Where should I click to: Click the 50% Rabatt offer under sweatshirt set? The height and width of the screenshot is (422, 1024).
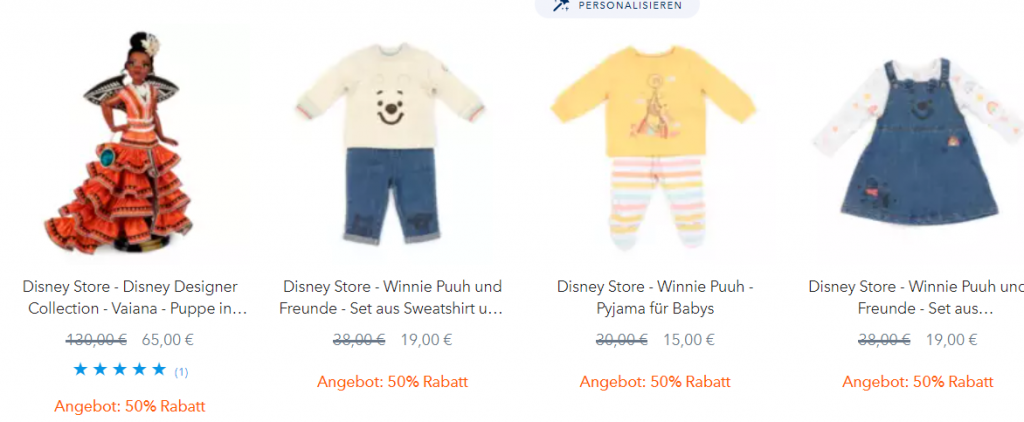pyautogui.click(x=392, y=381)
